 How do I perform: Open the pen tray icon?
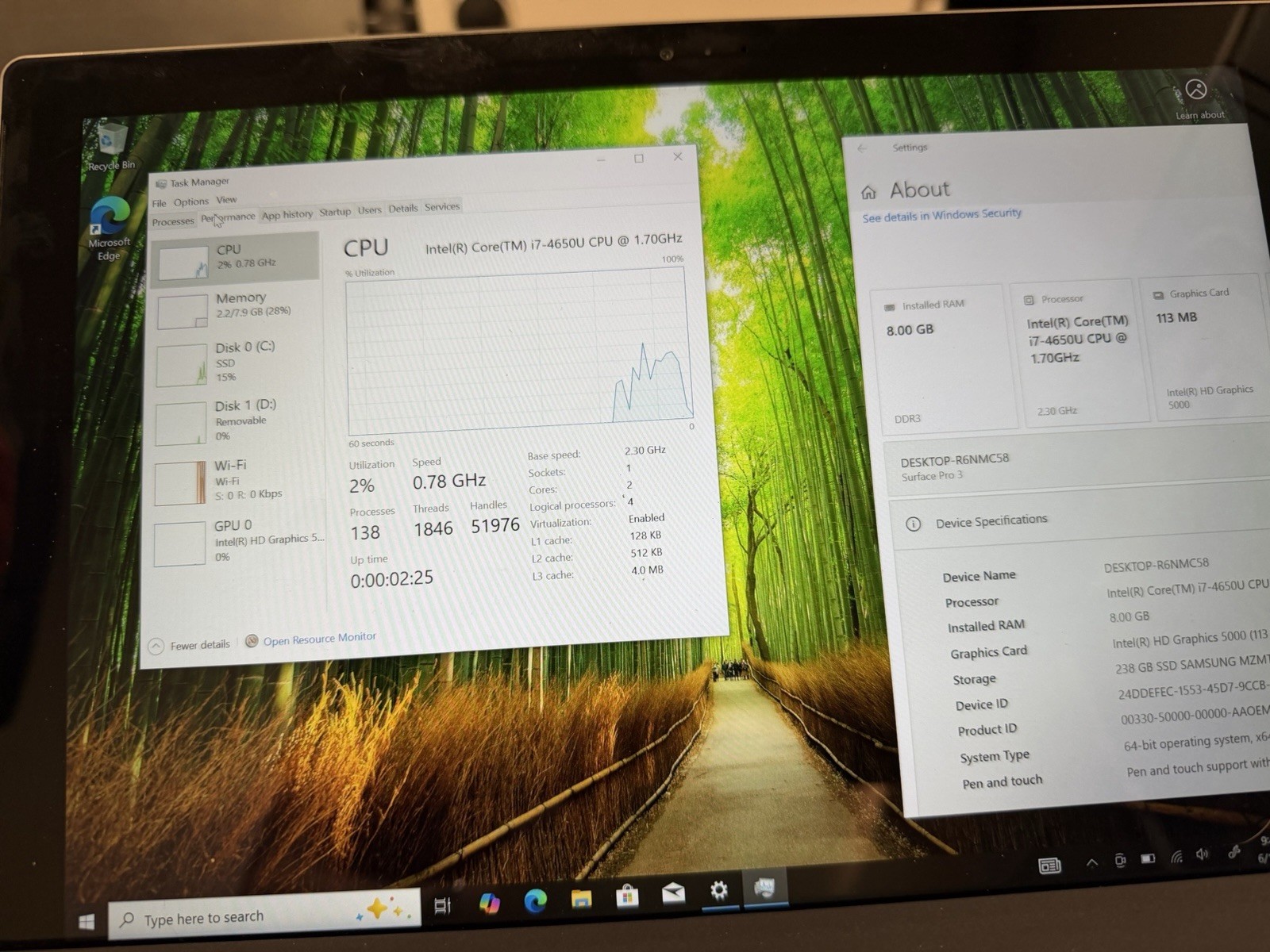(x=1233, y=851)
